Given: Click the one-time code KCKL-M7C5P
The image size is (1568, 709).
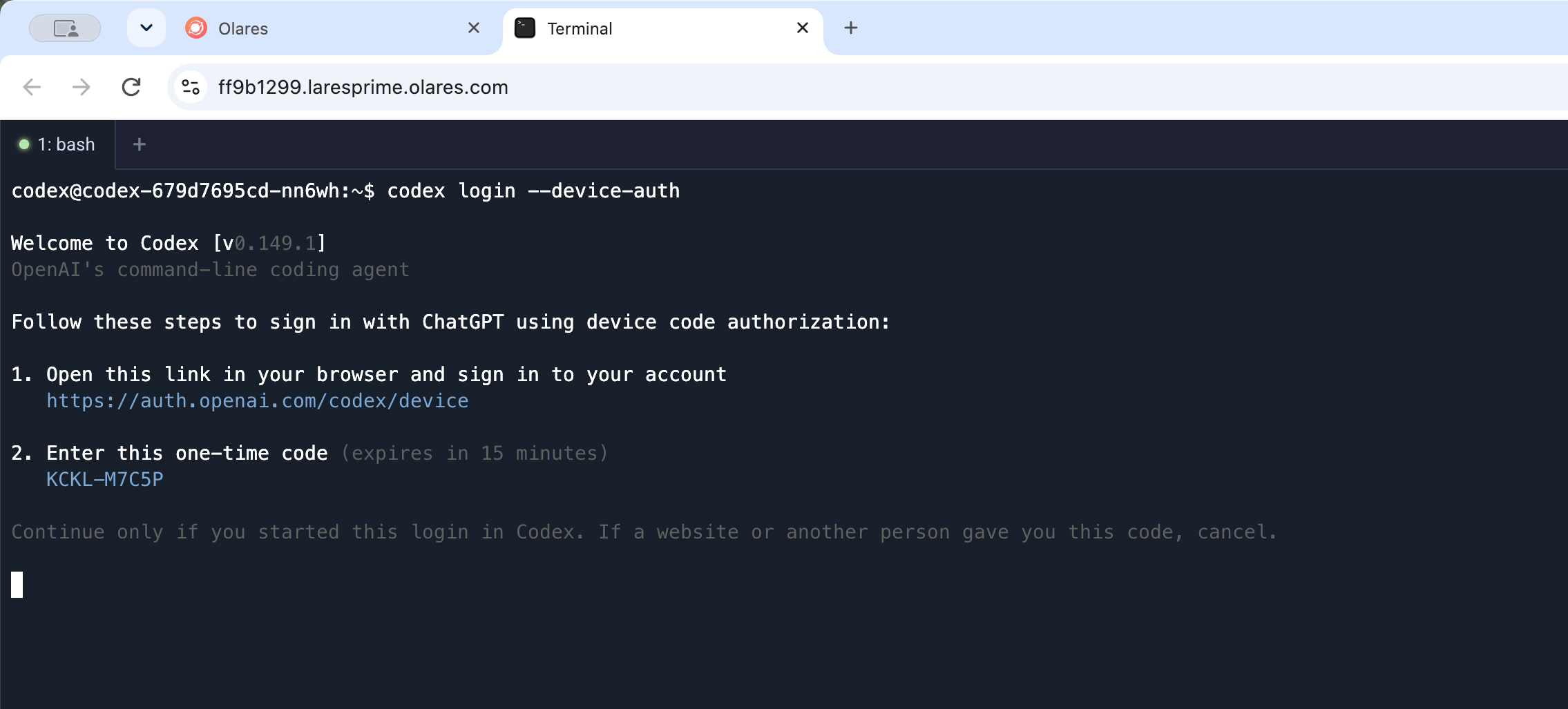Looking at the screenshot, I should click(105, 480).
